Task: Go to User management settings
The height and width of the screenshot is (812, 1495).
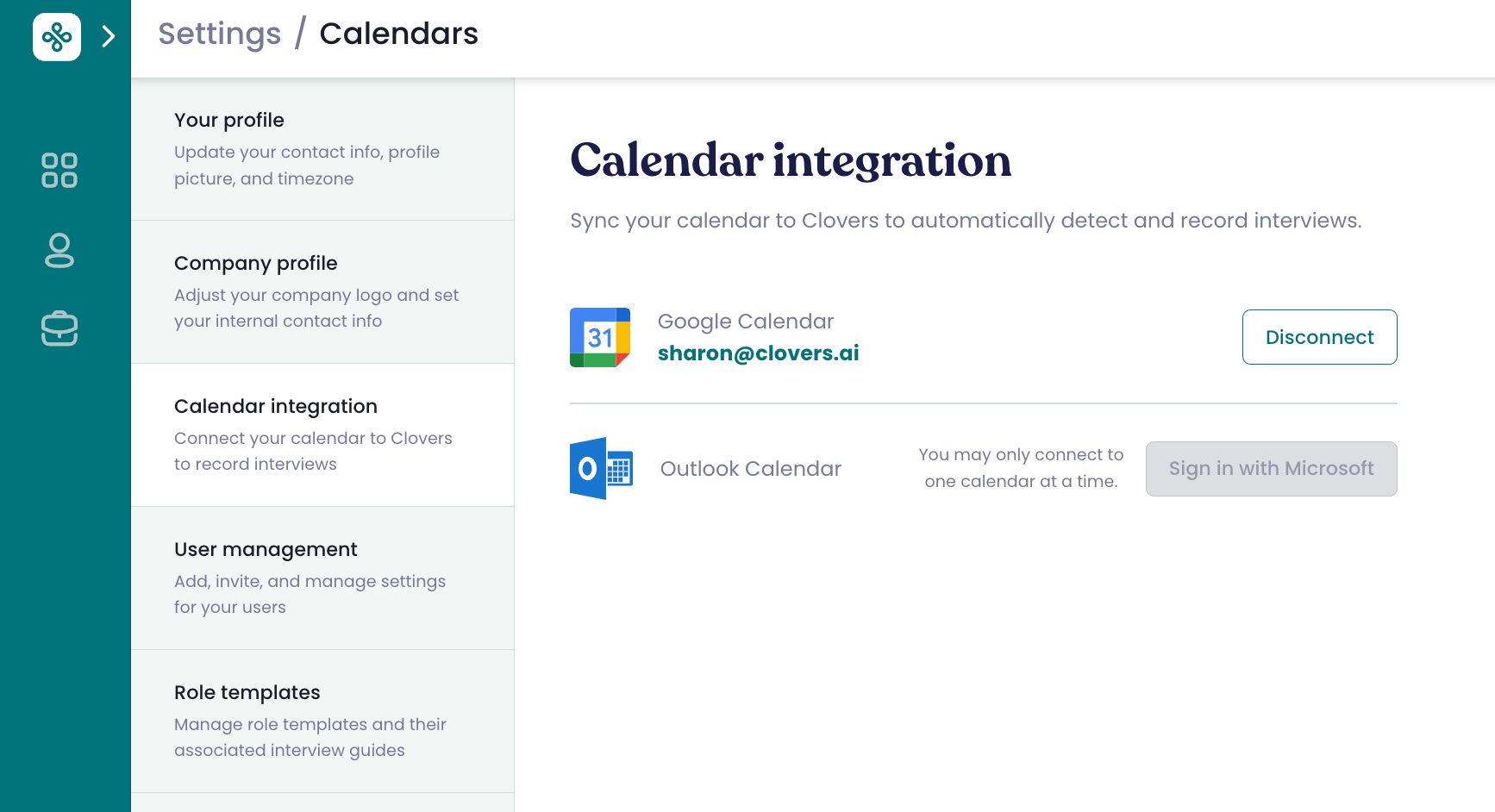Action: [x=322, y=578]
